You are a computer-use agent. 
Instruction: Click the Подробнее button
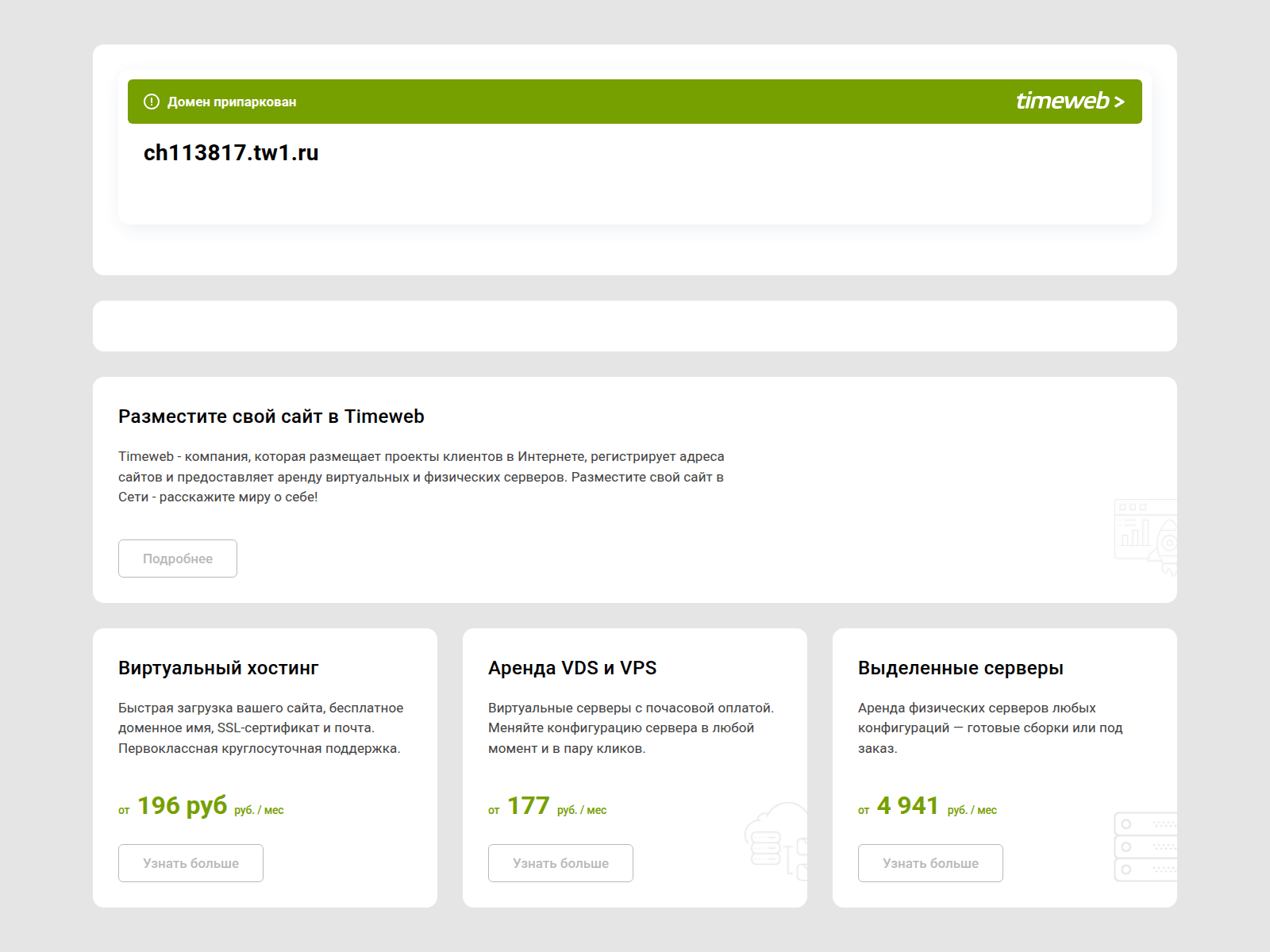(178, 559)
